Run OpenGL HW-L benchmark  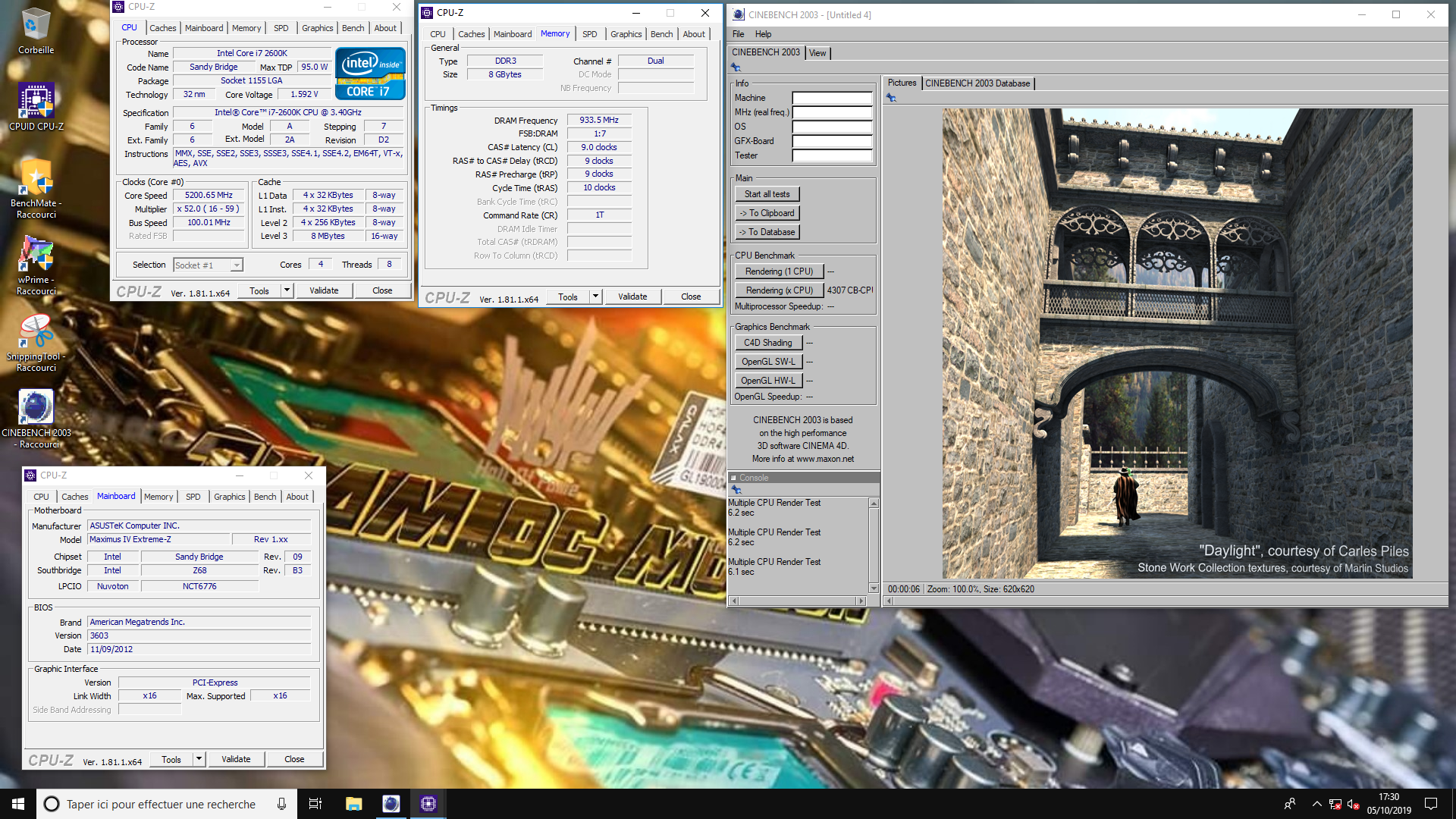click(767, 381)
